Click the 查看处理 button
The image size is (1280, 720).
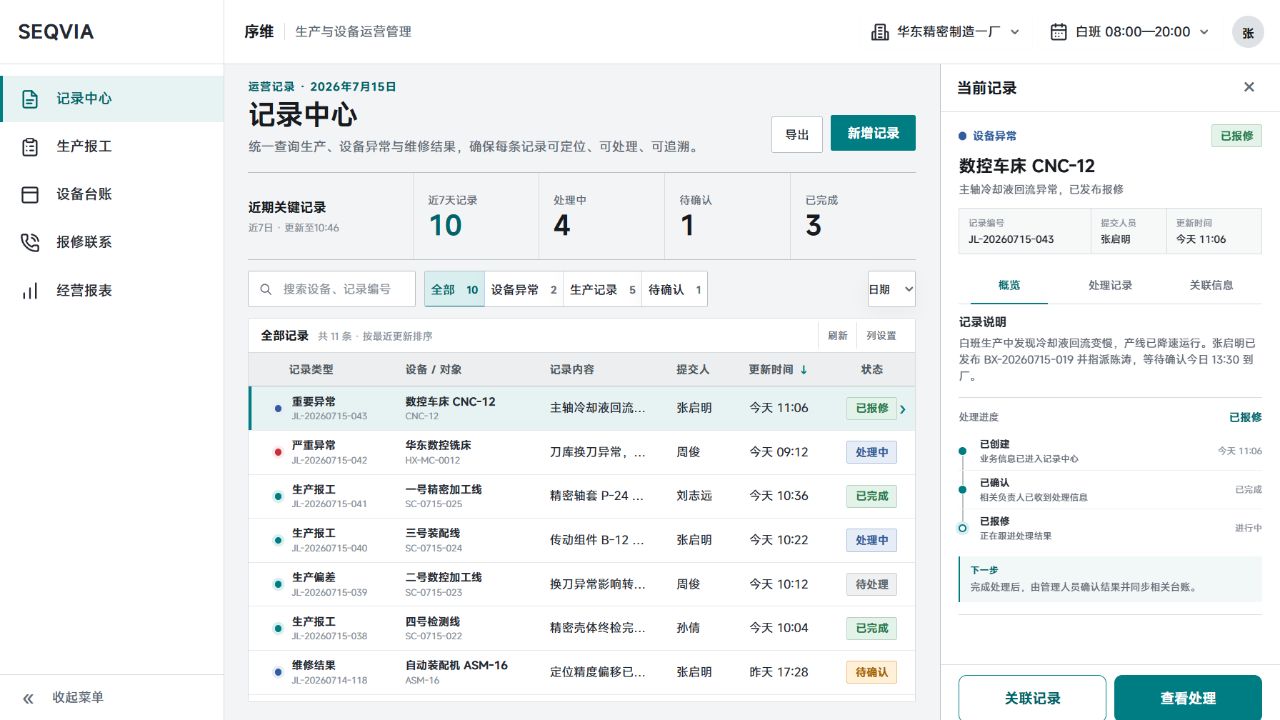(x=1188, y=698)
